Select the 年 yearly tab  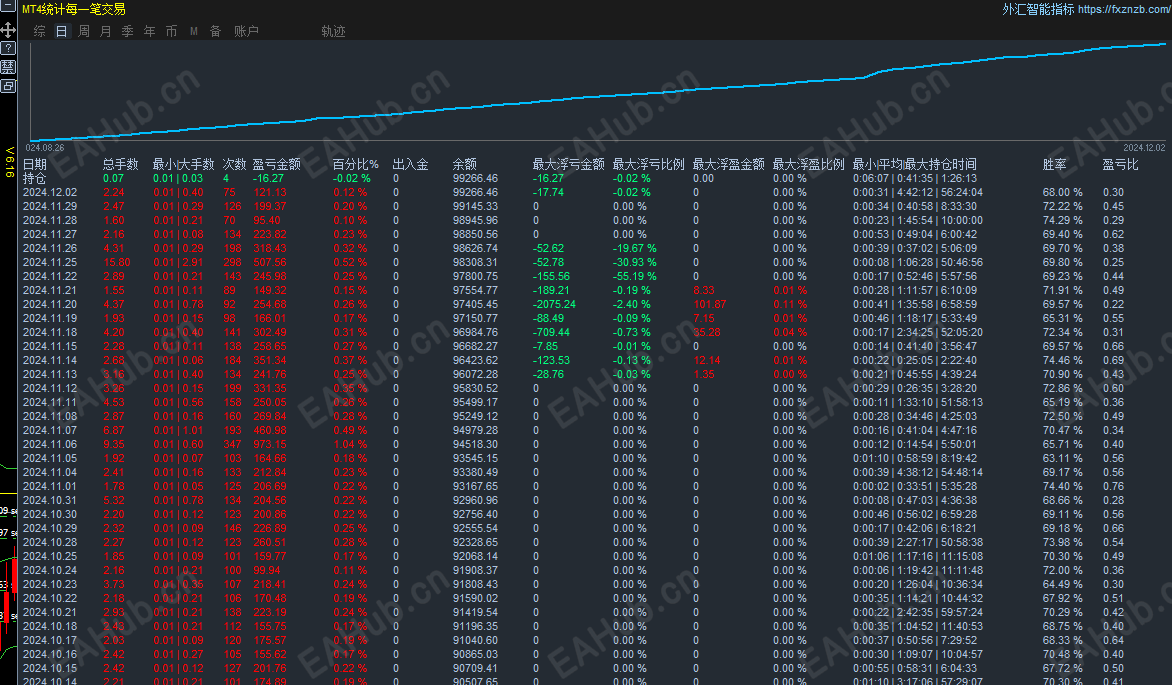149,31
